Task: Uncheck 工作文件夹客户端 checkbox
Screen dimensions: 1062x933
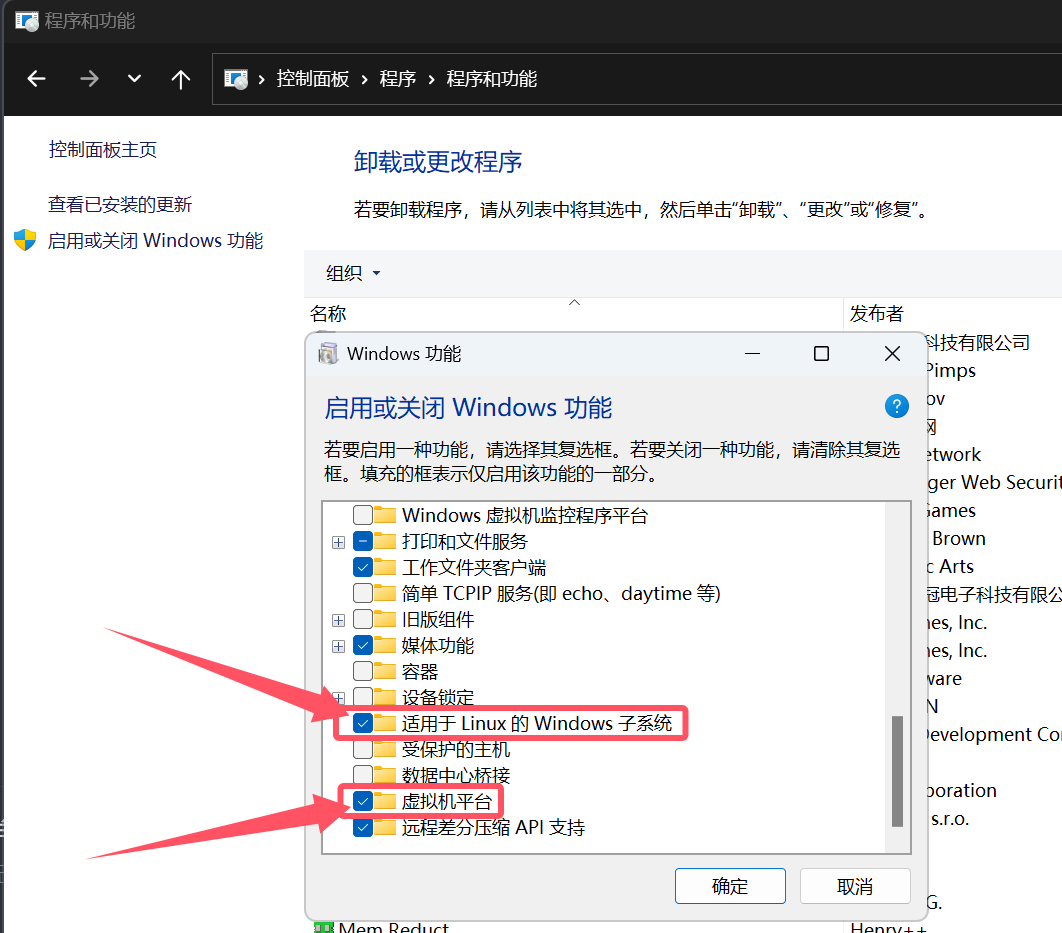Action: coord(363,567)
